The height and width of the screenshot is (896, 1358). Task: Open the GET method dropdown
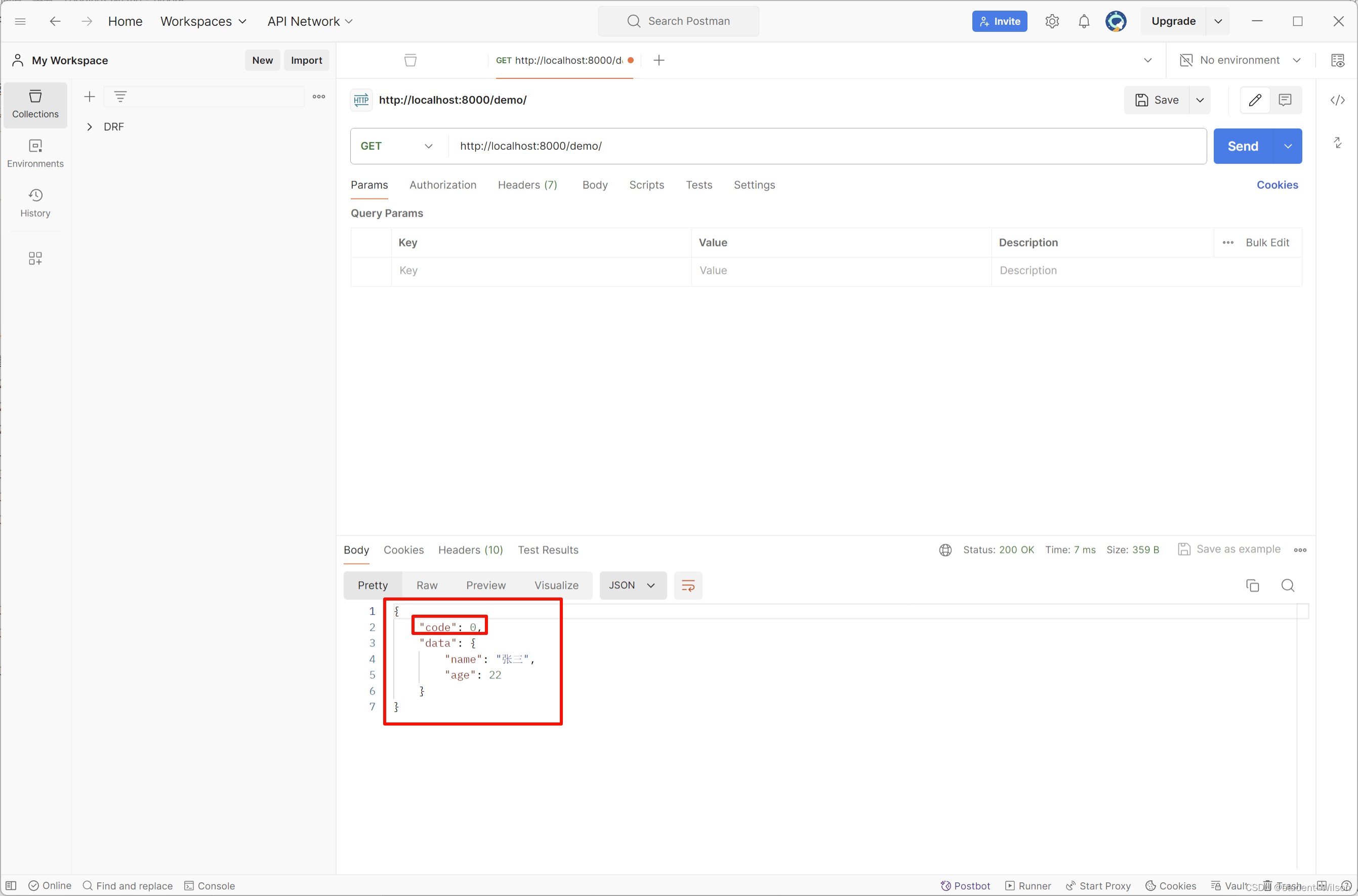(x=395, y=145)
